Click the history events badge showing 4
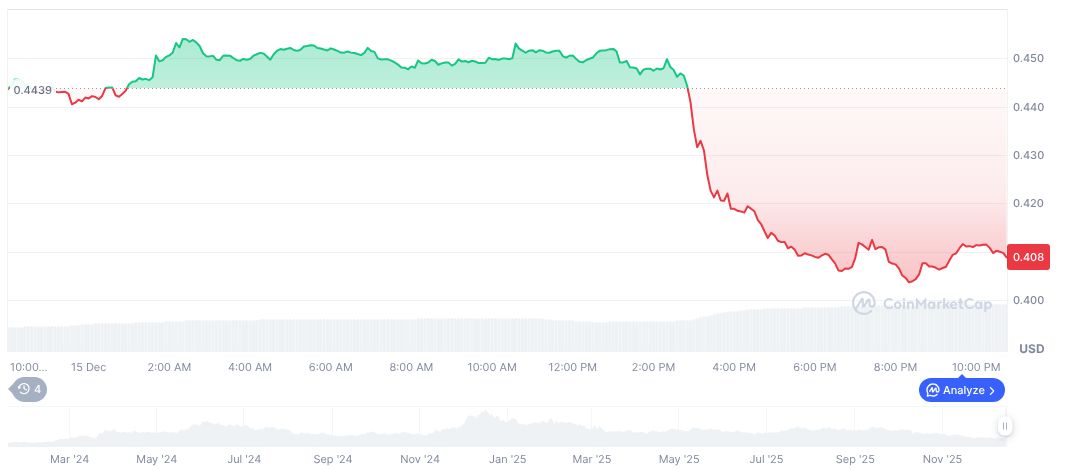This screenshot has height=470, width=1072. tap(29, 389)
